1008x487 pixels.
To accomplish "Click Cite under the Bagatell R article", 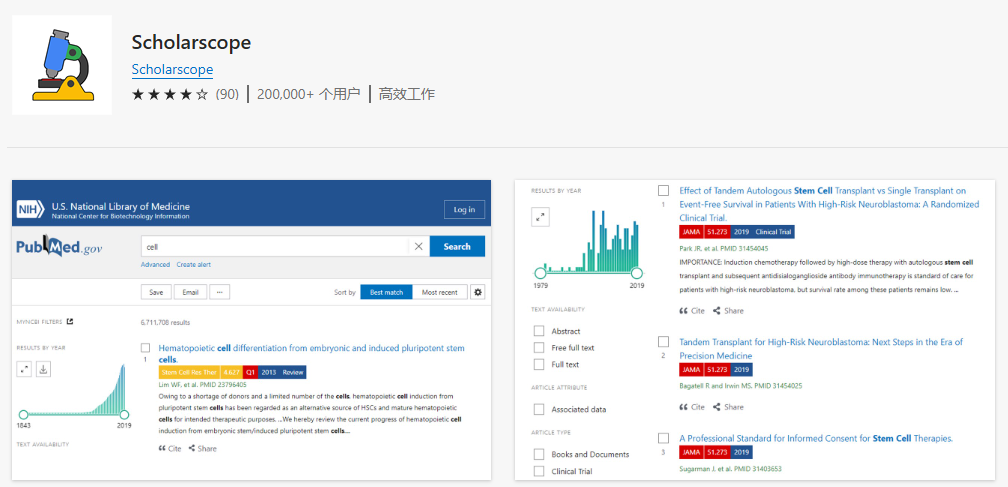I will click(692, 407).
